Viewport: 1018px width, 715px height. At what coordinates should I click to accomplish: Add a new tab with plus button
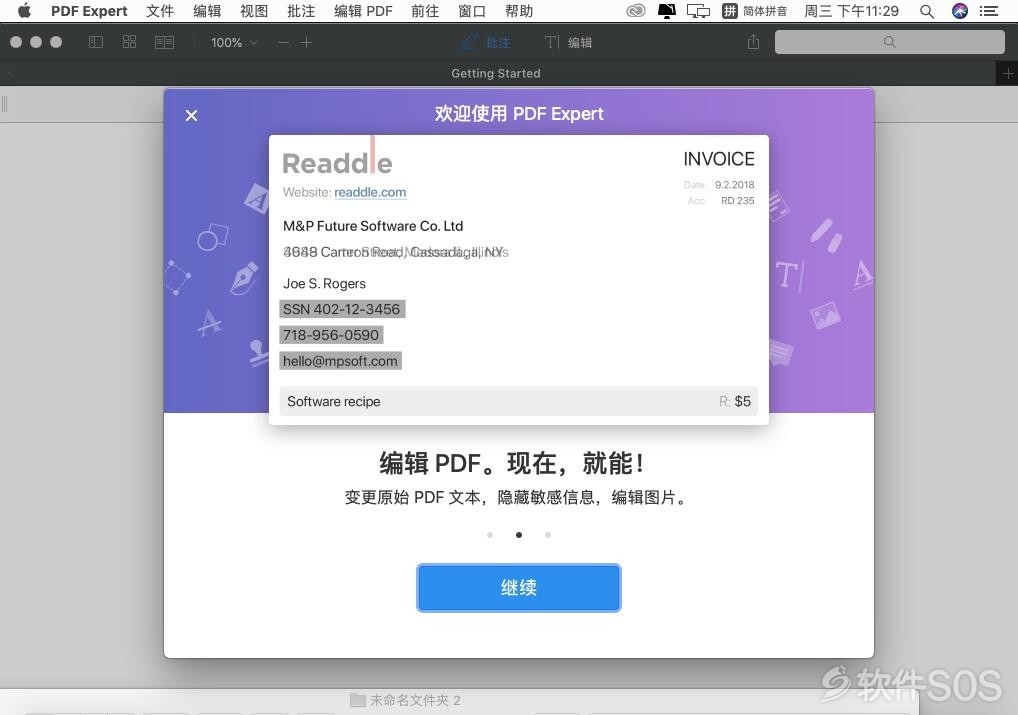pos(1008,73)
